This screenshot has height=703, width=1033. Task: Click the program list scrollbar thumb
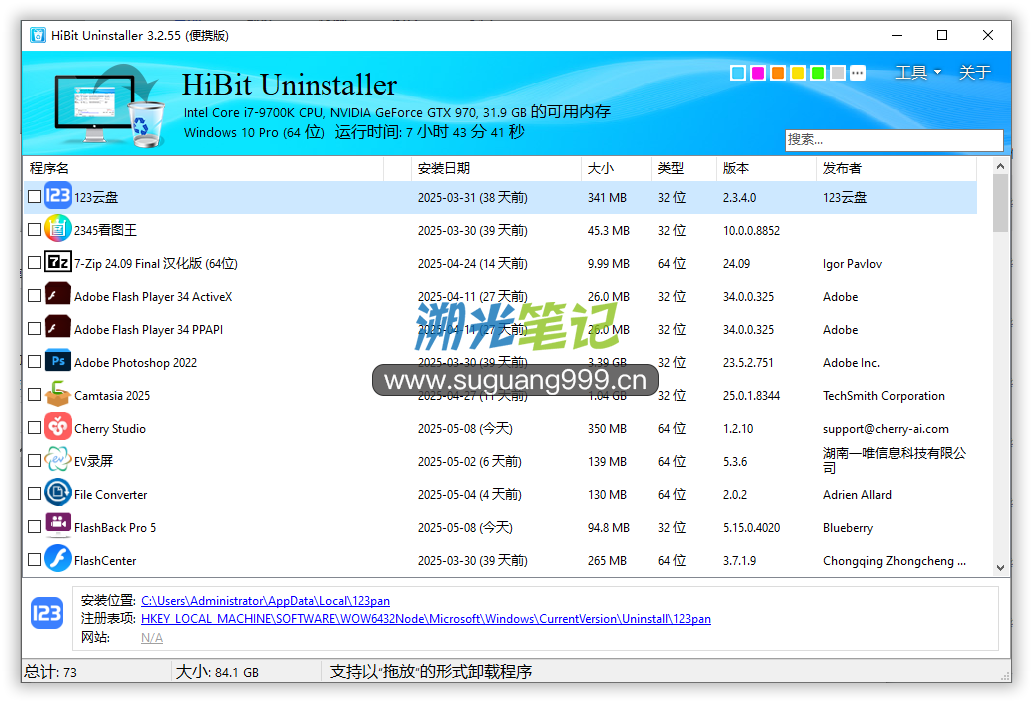point(1000,203)
